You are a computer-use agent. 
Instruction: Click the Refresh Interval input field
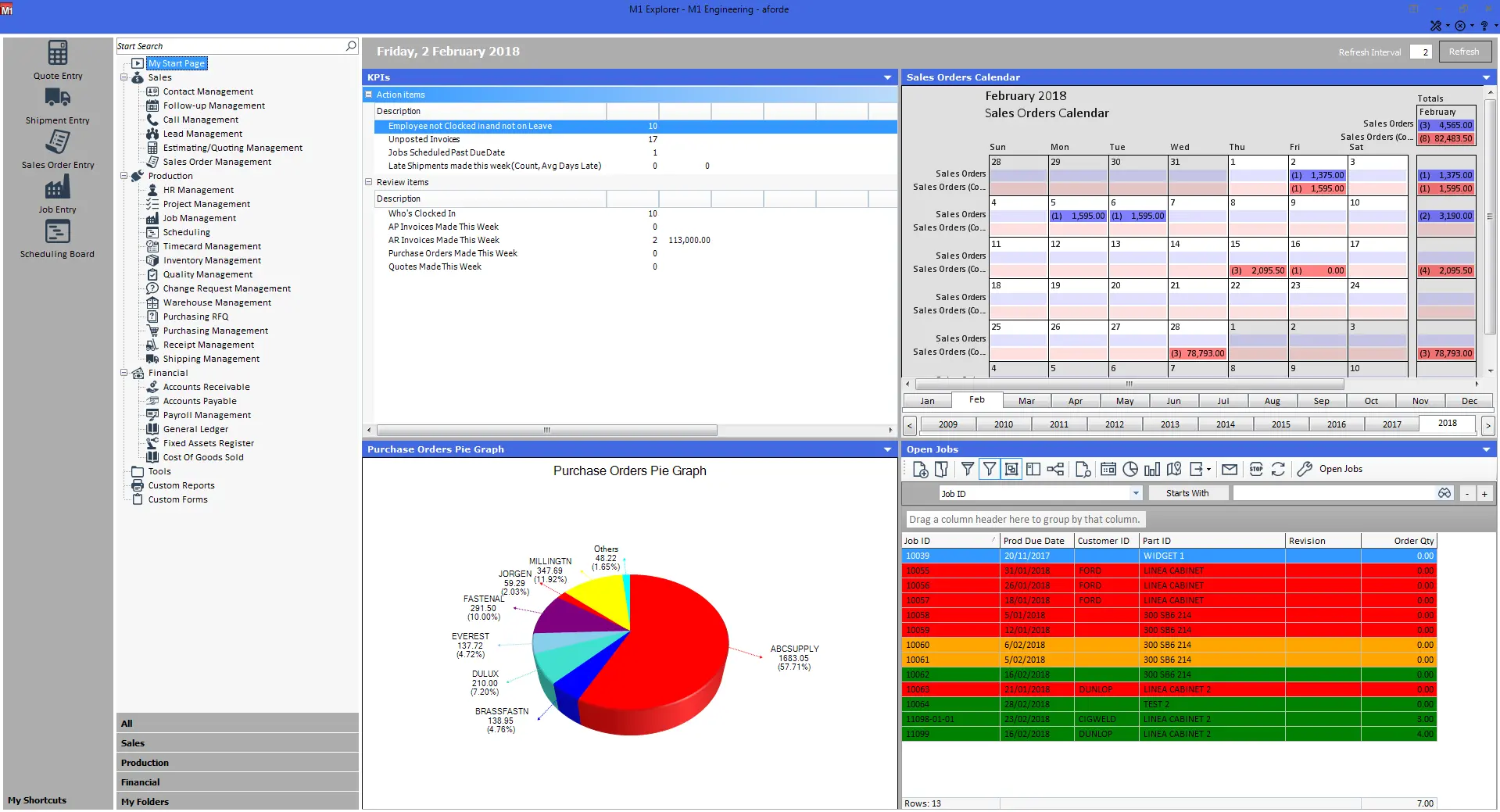click(x=1420, y=52)
